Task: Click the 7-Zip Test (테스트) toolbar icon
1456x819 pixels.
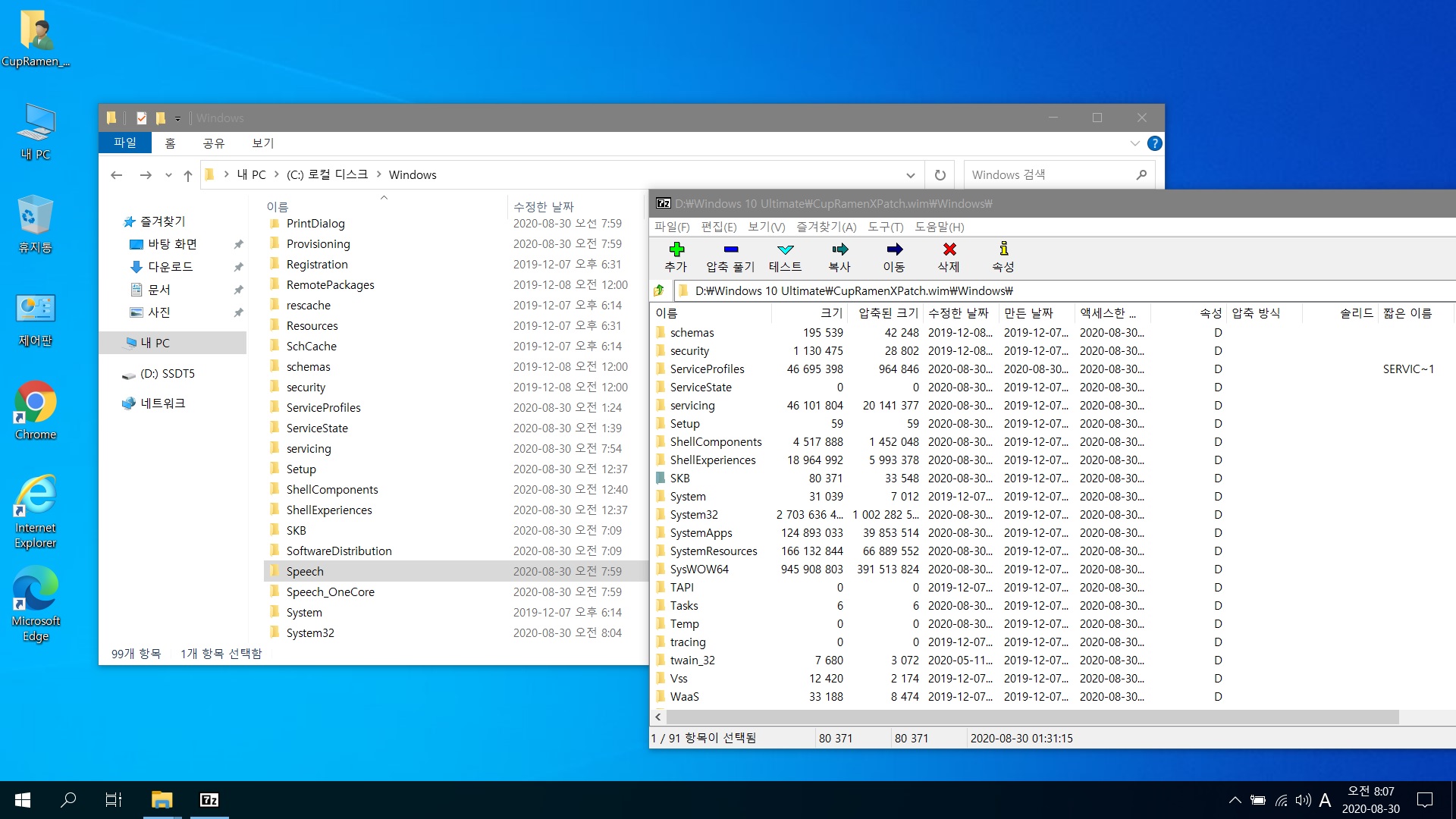Action: click(x=786, y=249)
